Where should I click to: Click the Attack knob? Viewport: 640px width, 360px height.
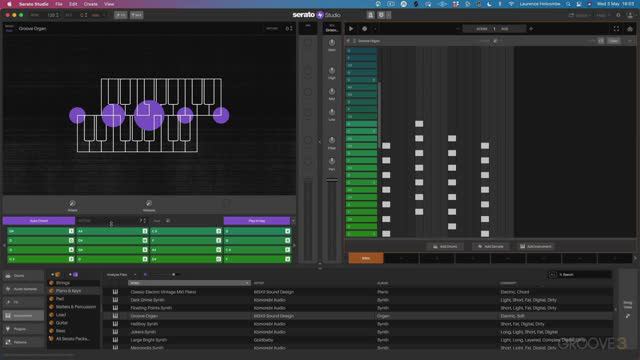(x=72, y=203)
